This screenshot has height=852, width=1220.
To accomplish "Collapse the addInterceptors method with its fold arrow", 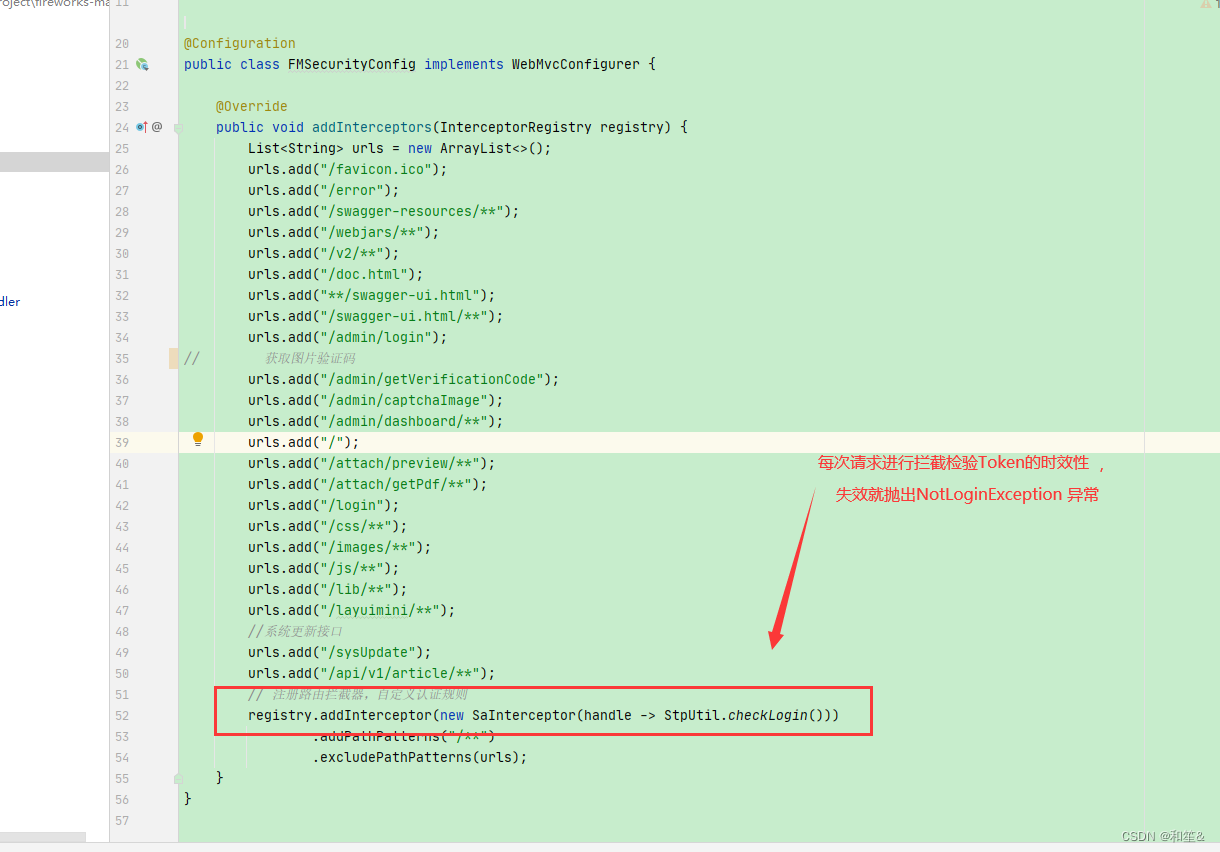I will pos(178,127).
